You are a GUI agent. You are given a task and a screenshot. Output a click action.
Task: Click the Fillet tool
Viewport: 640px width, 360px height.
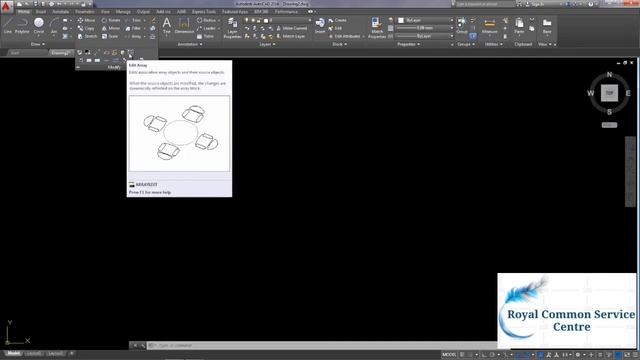[133, 28]
